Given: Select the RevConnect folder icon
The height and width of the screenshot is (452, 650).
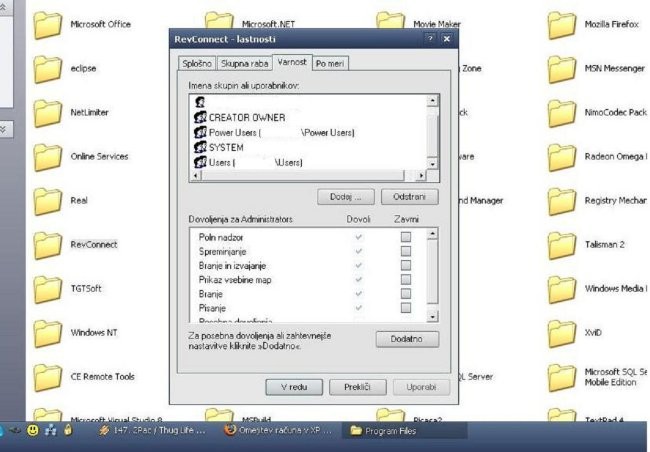Looking at the screenshot, I should point(47,245).
